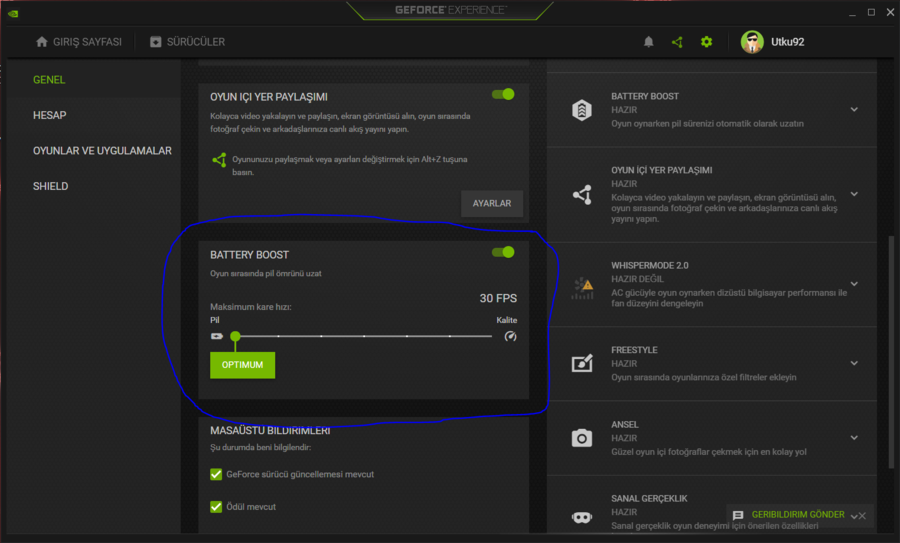Select Shield in settings sidebar

pyautogui.click(x=51, y=187)
